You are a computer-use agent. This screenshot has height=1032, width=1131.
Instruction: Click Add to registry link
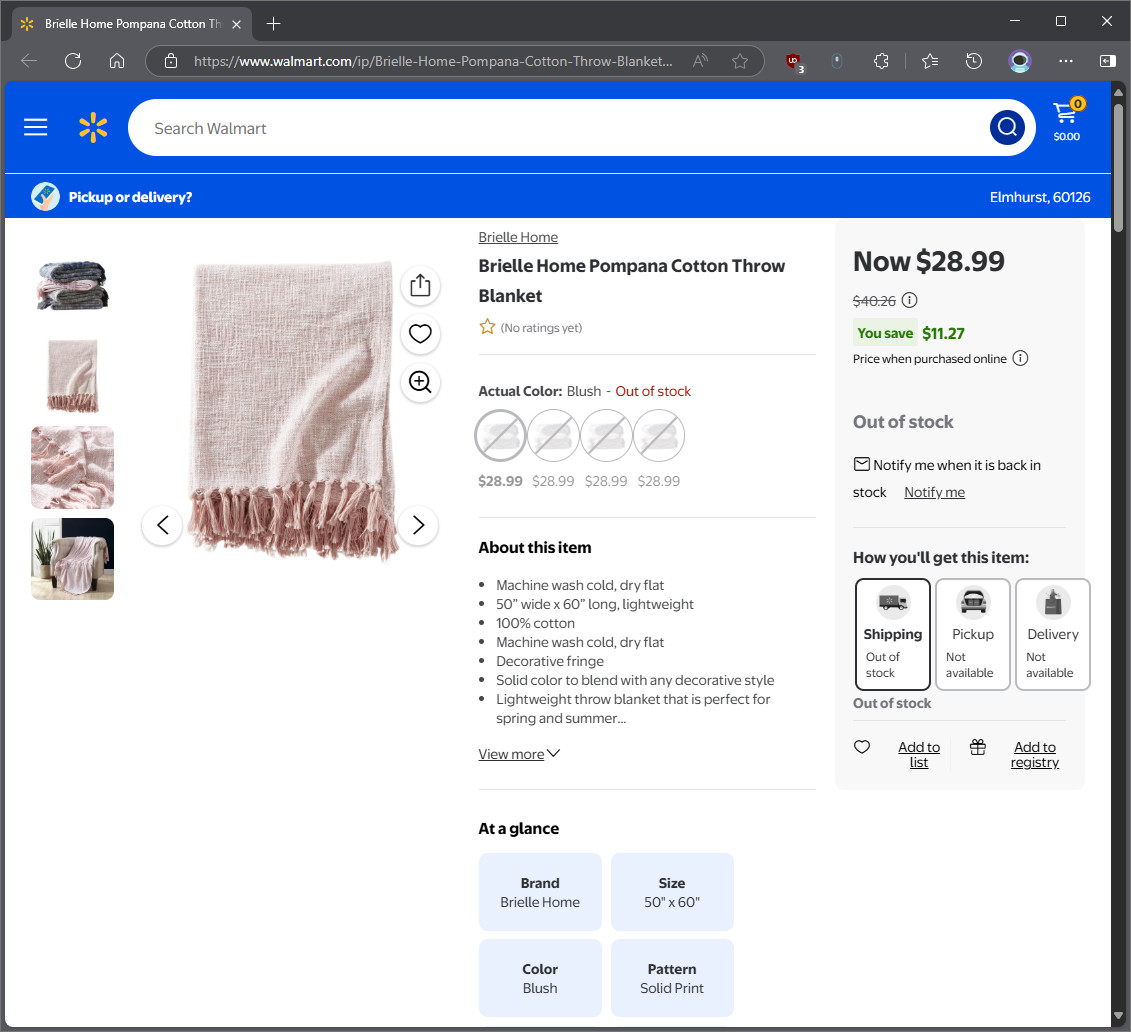pos(1035,754)
